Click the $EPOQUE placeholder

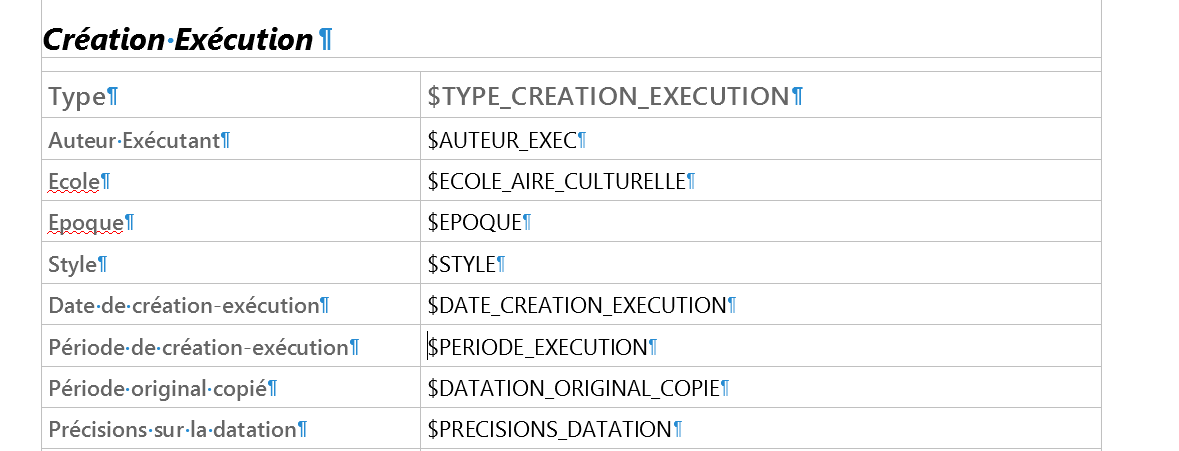click(474, 222)
